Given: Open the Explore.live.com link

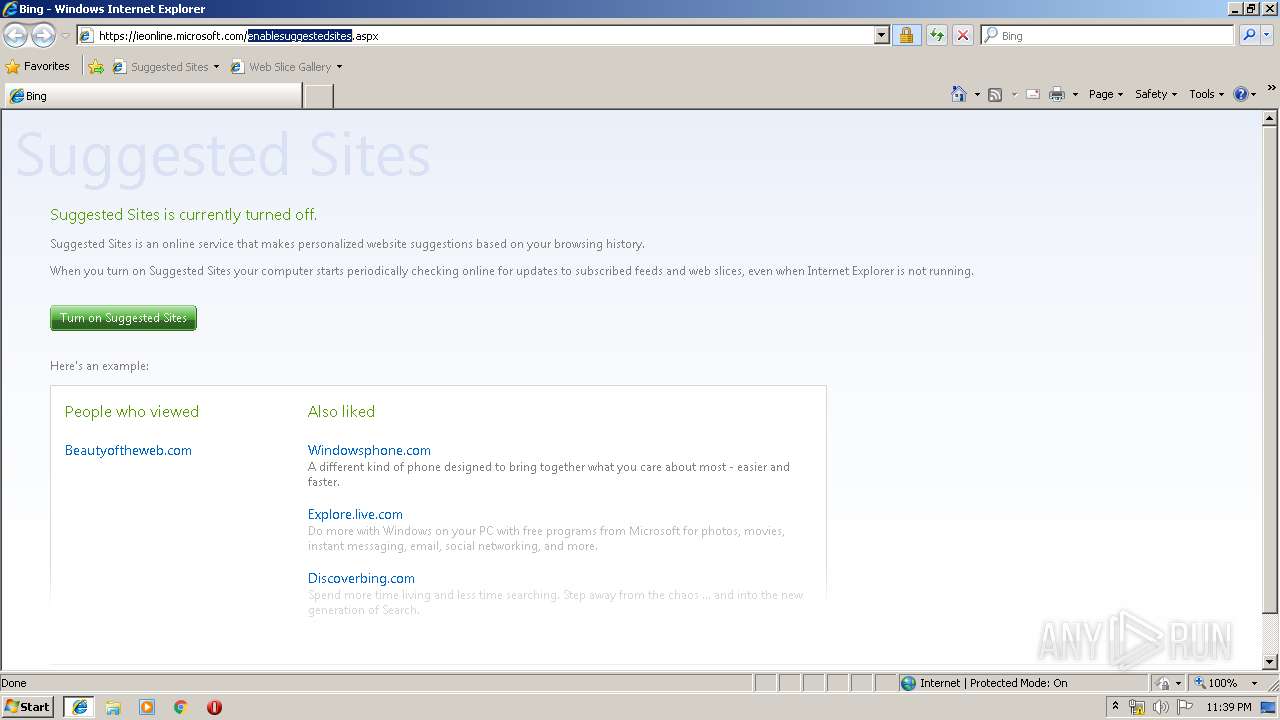Looking at the screenshot, I should [x=355, y=514].
